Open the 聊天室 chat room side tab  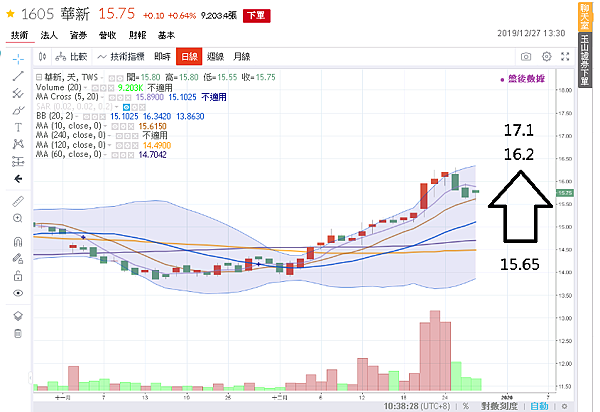[585, 16]
